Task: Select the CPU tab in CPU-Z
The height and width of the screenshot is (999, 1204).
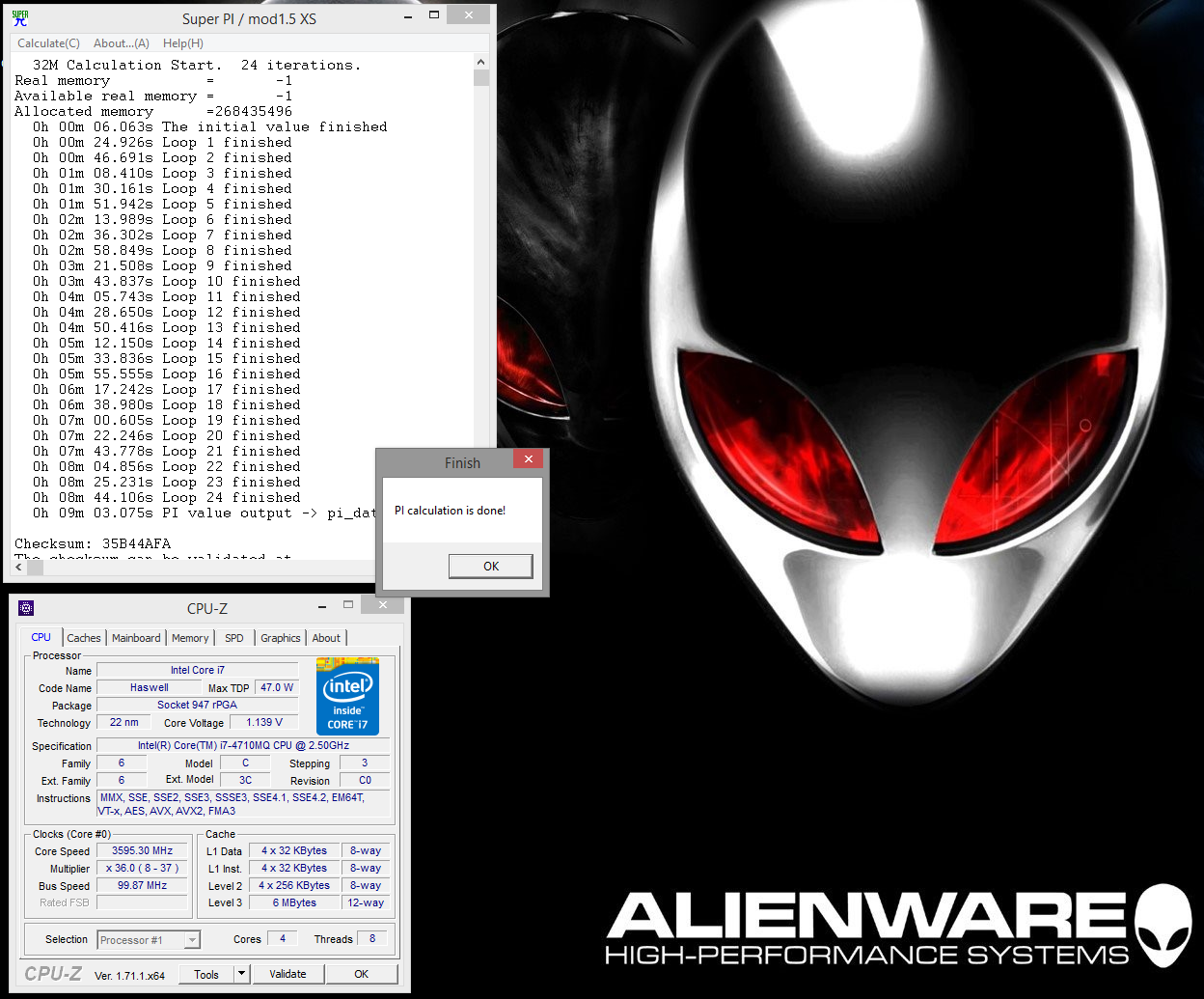Action: (x=41, y=637)
